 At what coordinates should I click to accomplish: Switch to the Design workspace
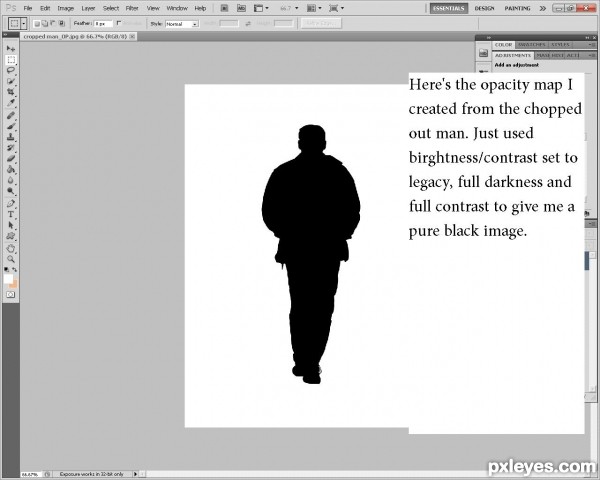point(484,8)
